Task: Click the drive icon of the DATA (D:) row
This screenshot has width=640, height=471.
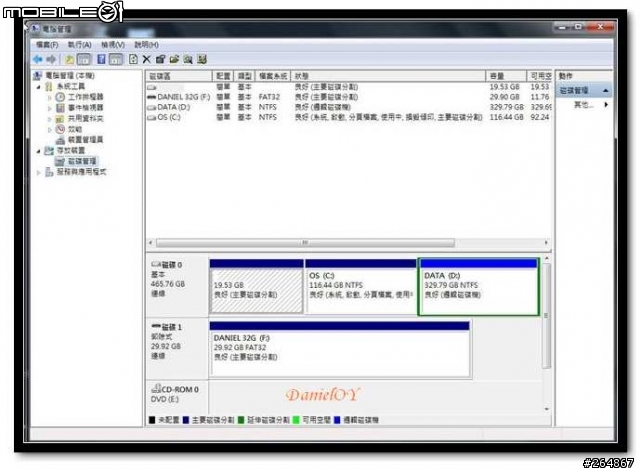Action: pyautogui.click(x=151, y=107)
